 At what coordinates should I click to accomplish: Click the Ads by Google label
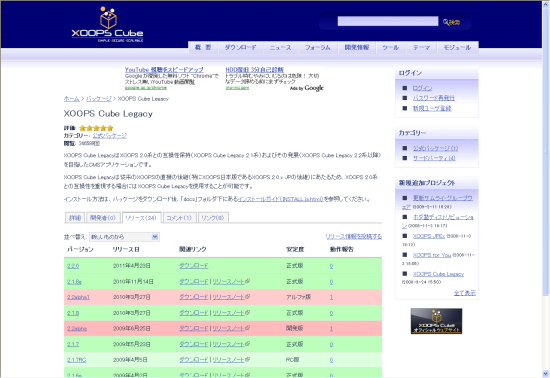tap(307, 88)
